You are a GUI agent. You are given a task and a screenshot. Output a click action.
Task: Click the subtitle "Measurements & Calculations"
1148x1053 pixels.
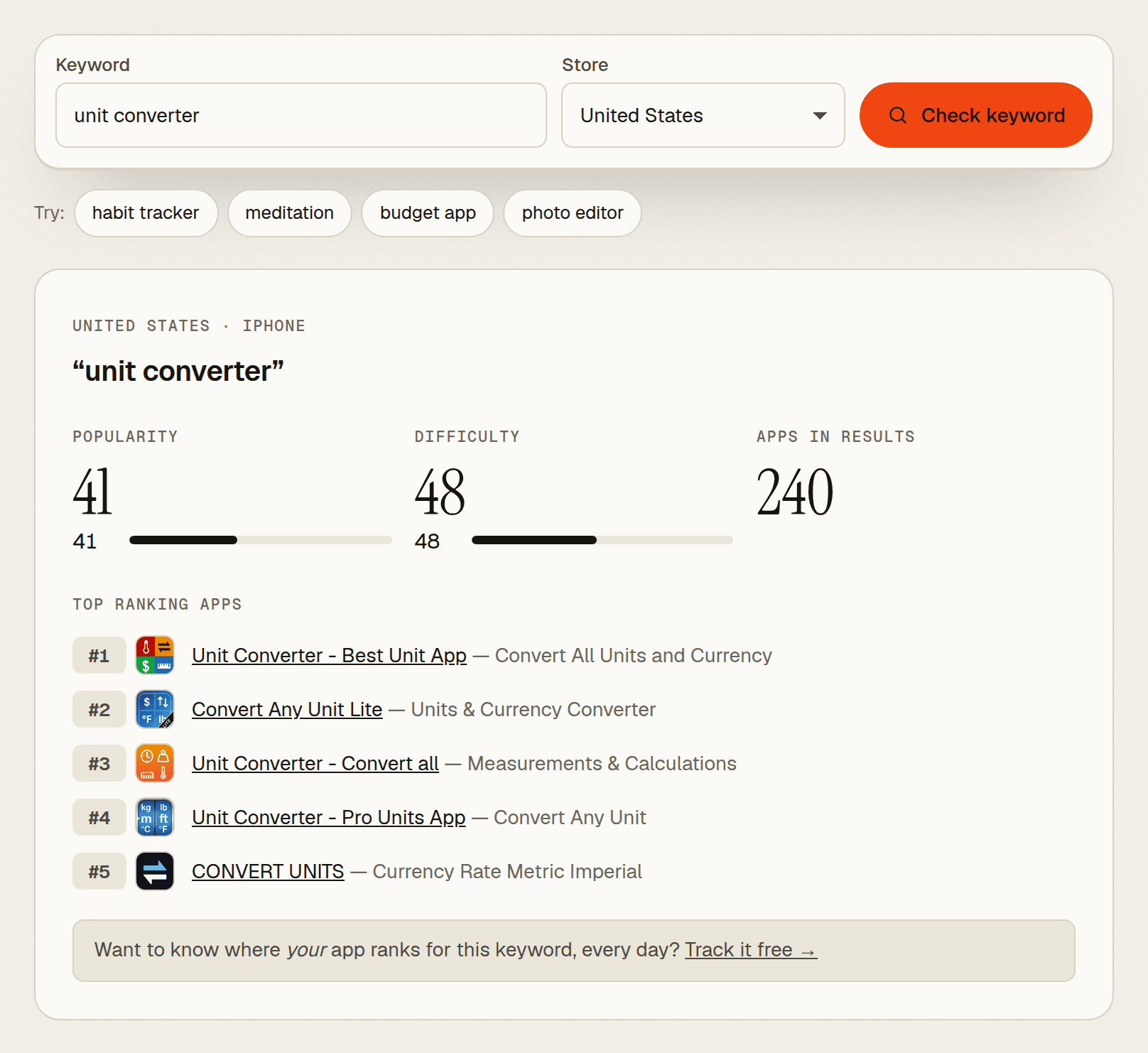[x=602, y=763]
